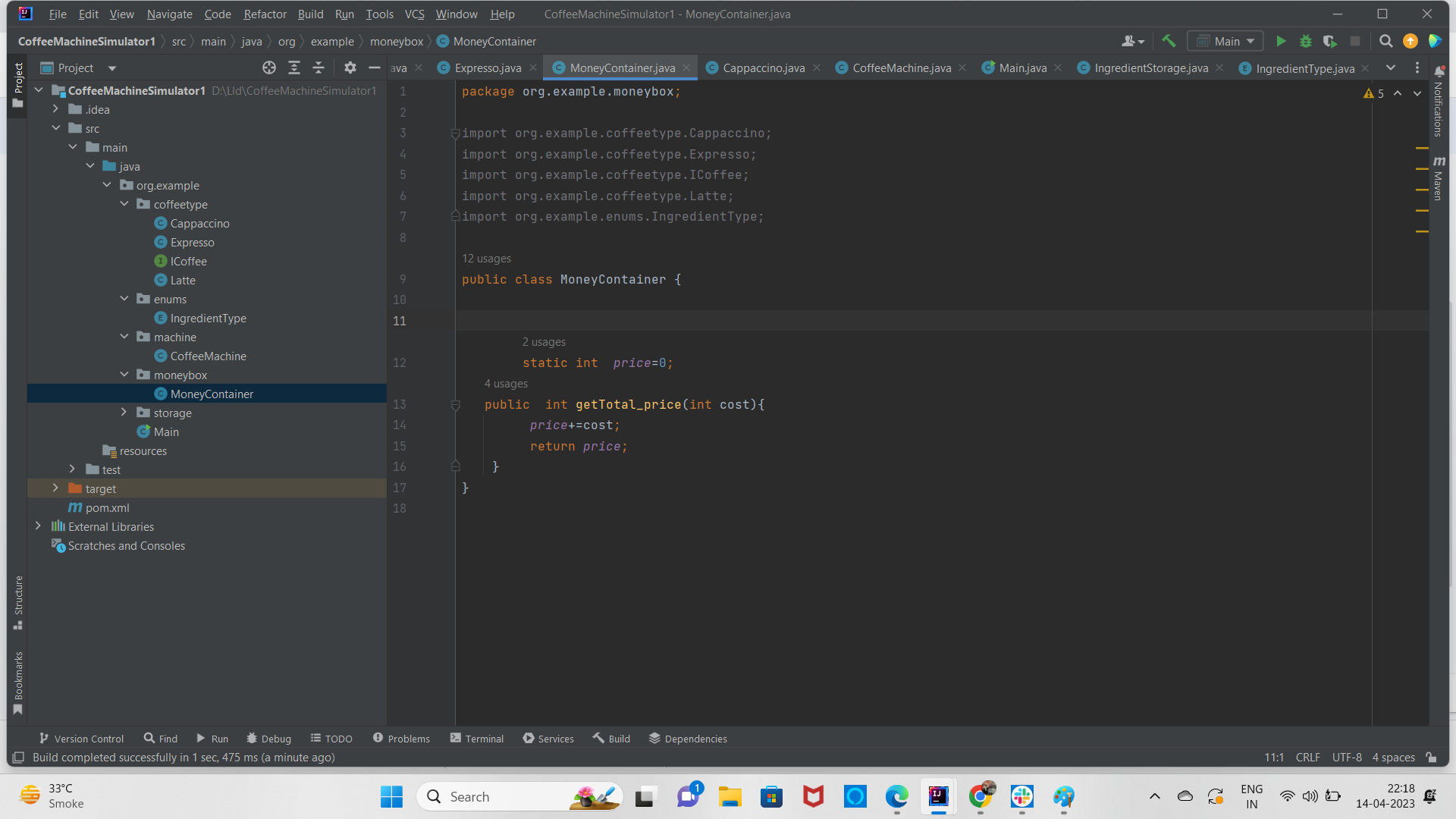1456x819 pixels.
Task: Open Terminal tool window
Action: coord(476,738)
